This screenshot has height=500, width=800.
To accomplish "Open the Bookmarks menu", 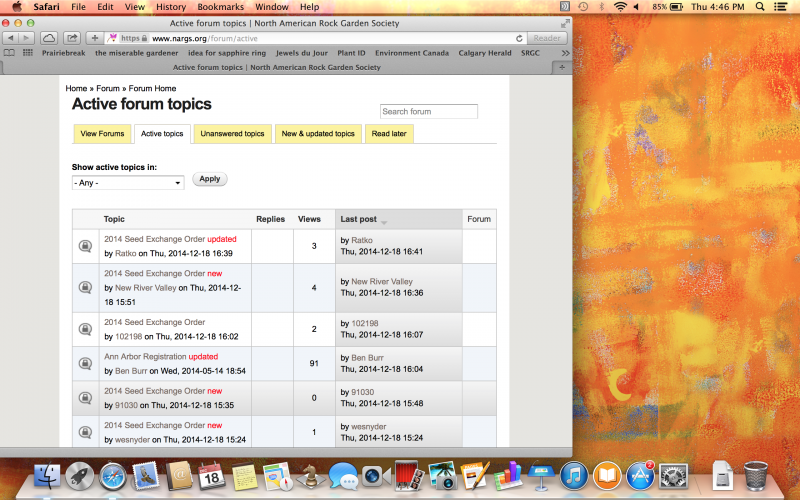I will 220,7.
